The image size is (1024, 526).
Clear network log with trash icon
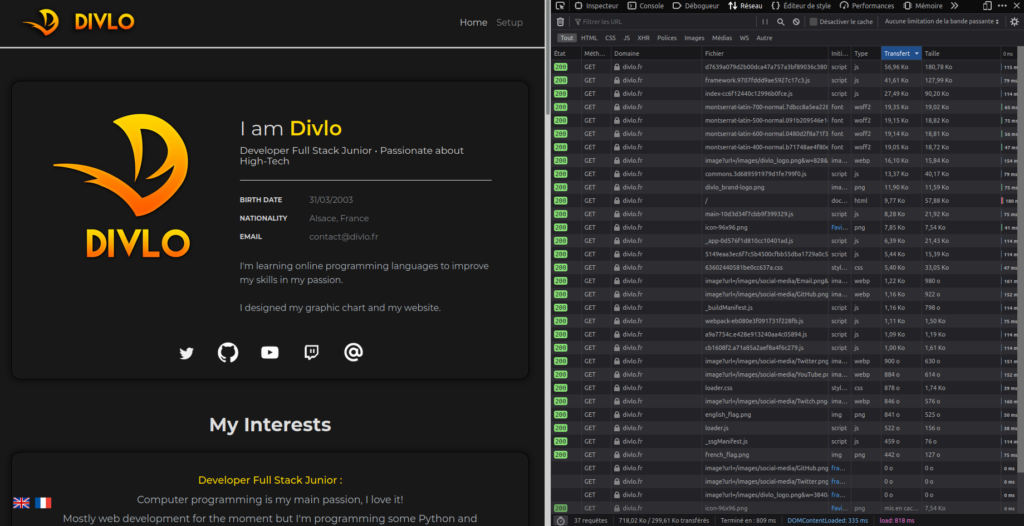[560, 22]
